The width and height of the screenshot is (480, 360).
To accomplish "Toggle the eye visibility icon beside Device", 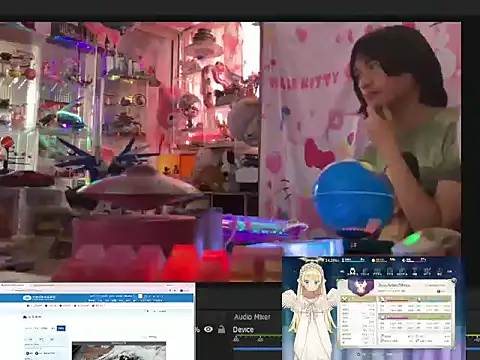I will click(x=208, y=329).
